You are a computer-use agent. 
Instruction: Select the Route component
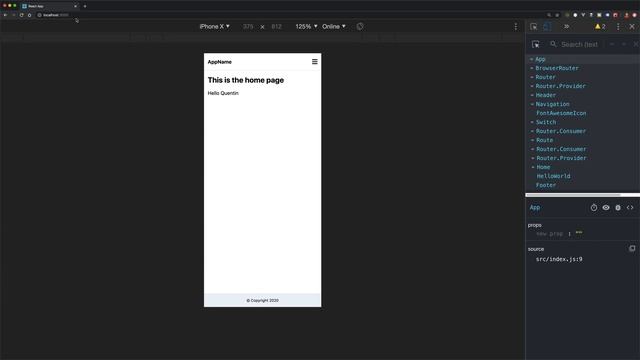coord(544,140)
